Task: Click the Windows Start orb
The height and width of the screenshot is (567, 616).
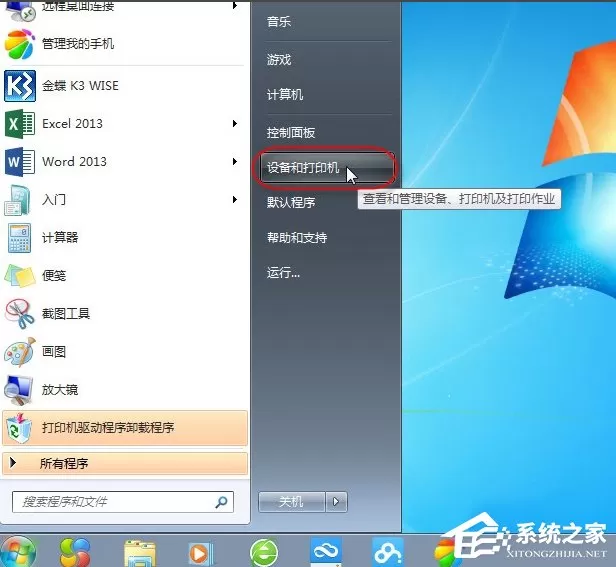Action: point(18,552)
